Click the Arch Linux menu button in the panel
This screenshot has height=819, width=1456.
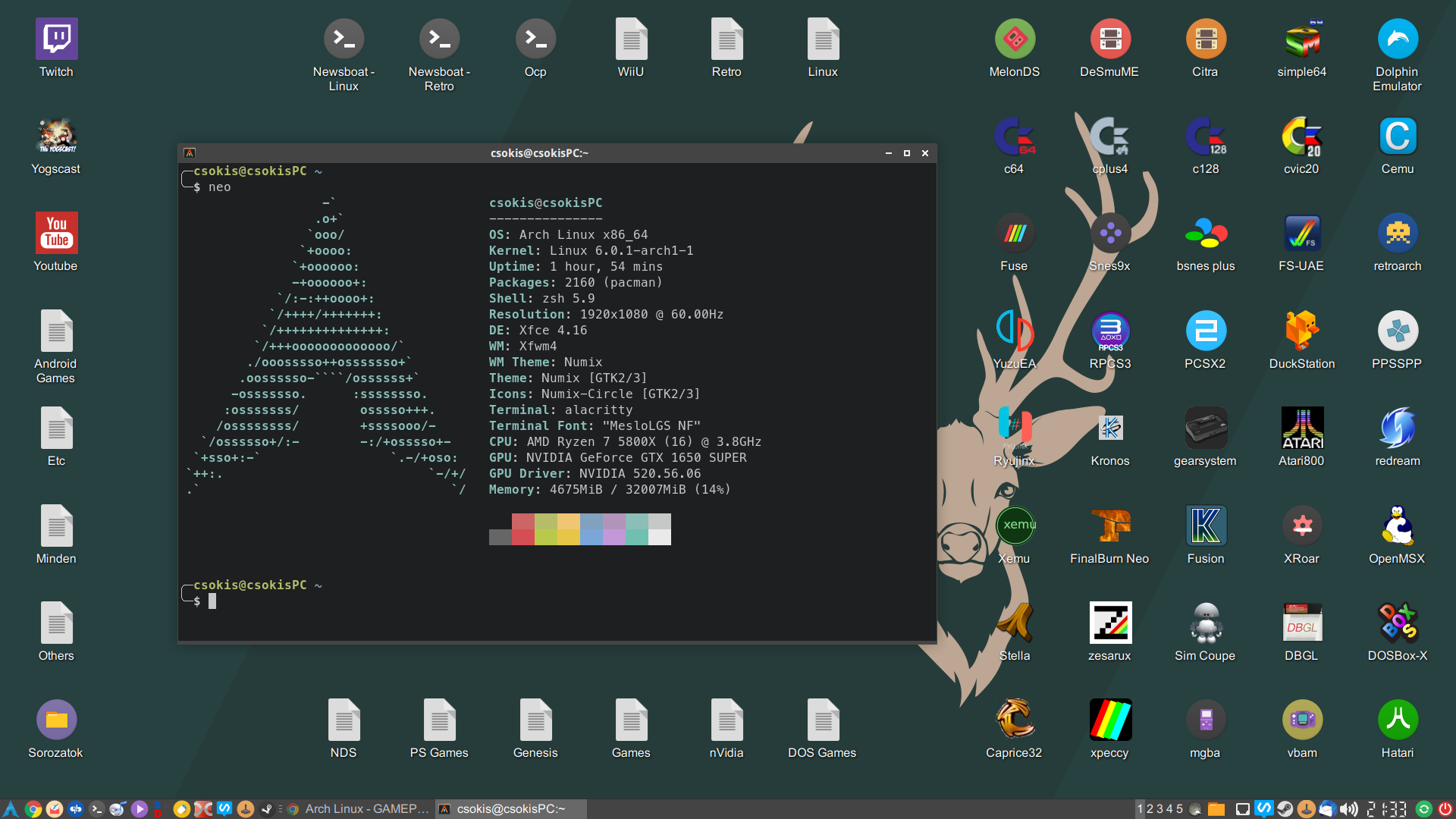pos(11,809)
